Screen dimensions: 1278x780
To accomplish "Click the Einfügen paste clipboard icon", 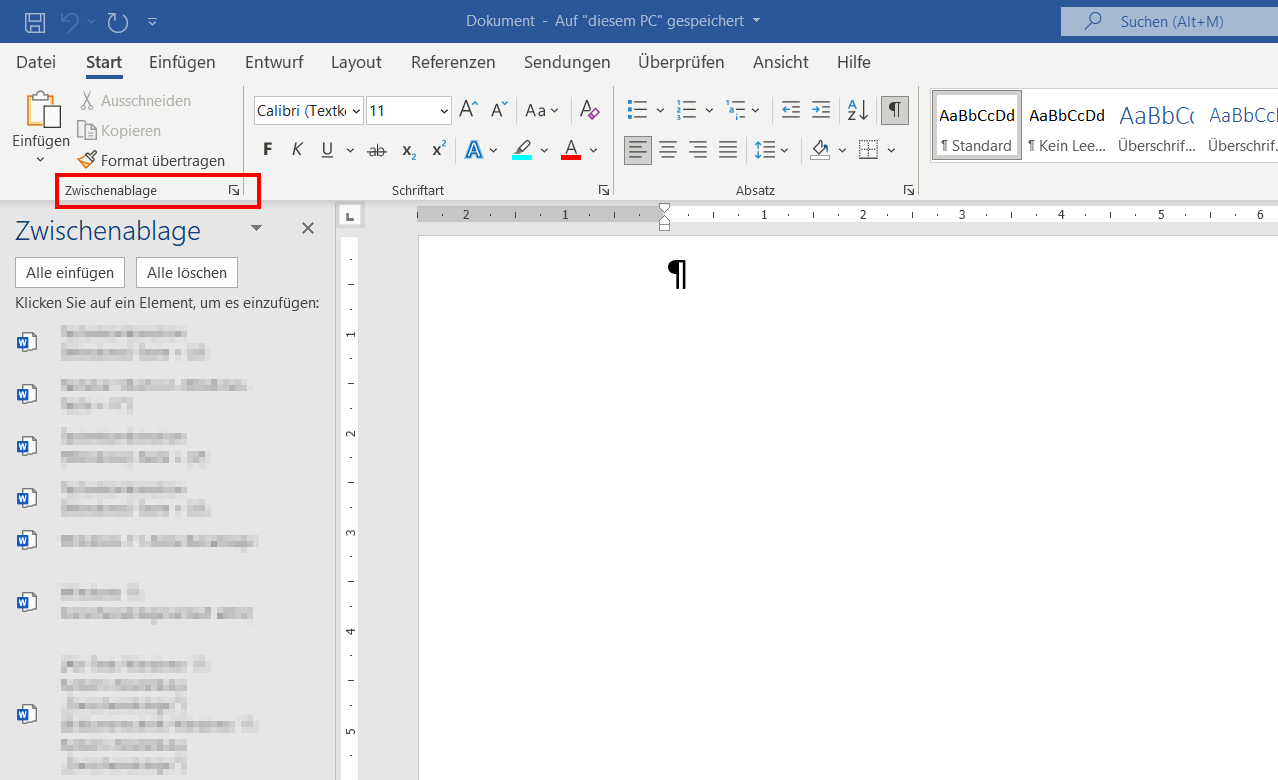I will point(41,110).
